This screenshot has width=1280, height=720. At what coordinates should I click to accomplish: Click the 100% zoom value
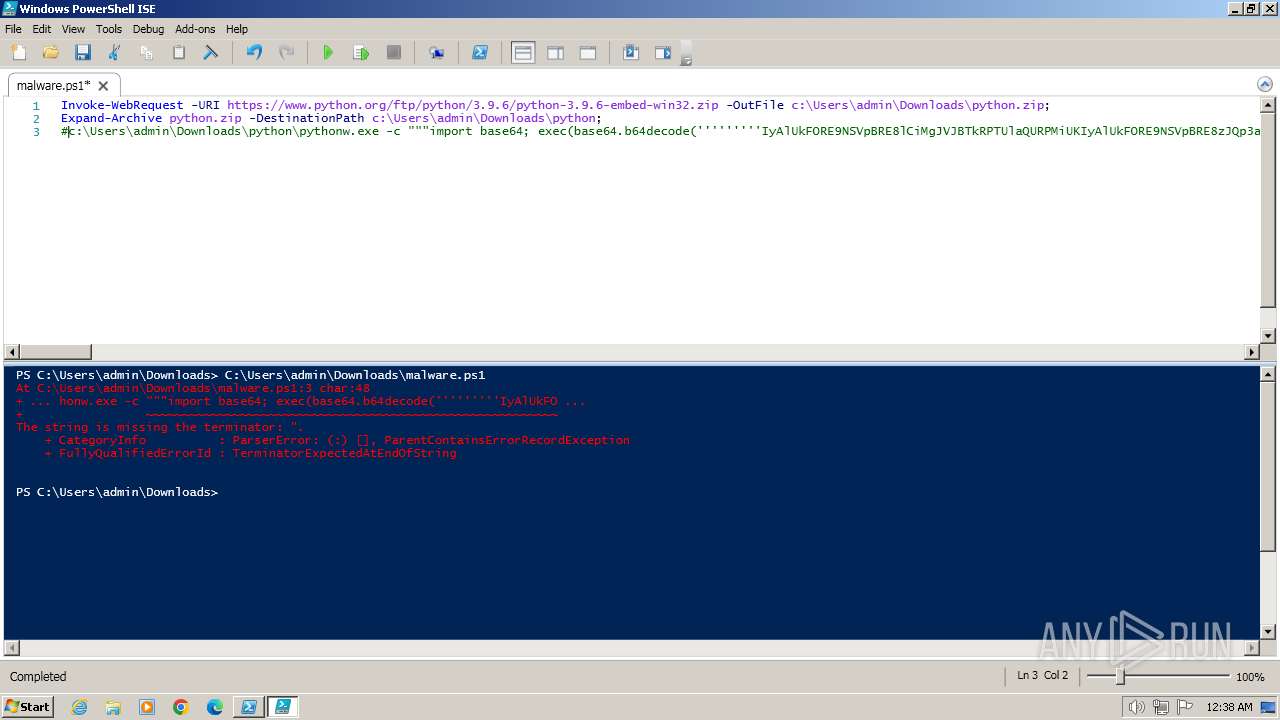coord(1250,677)
